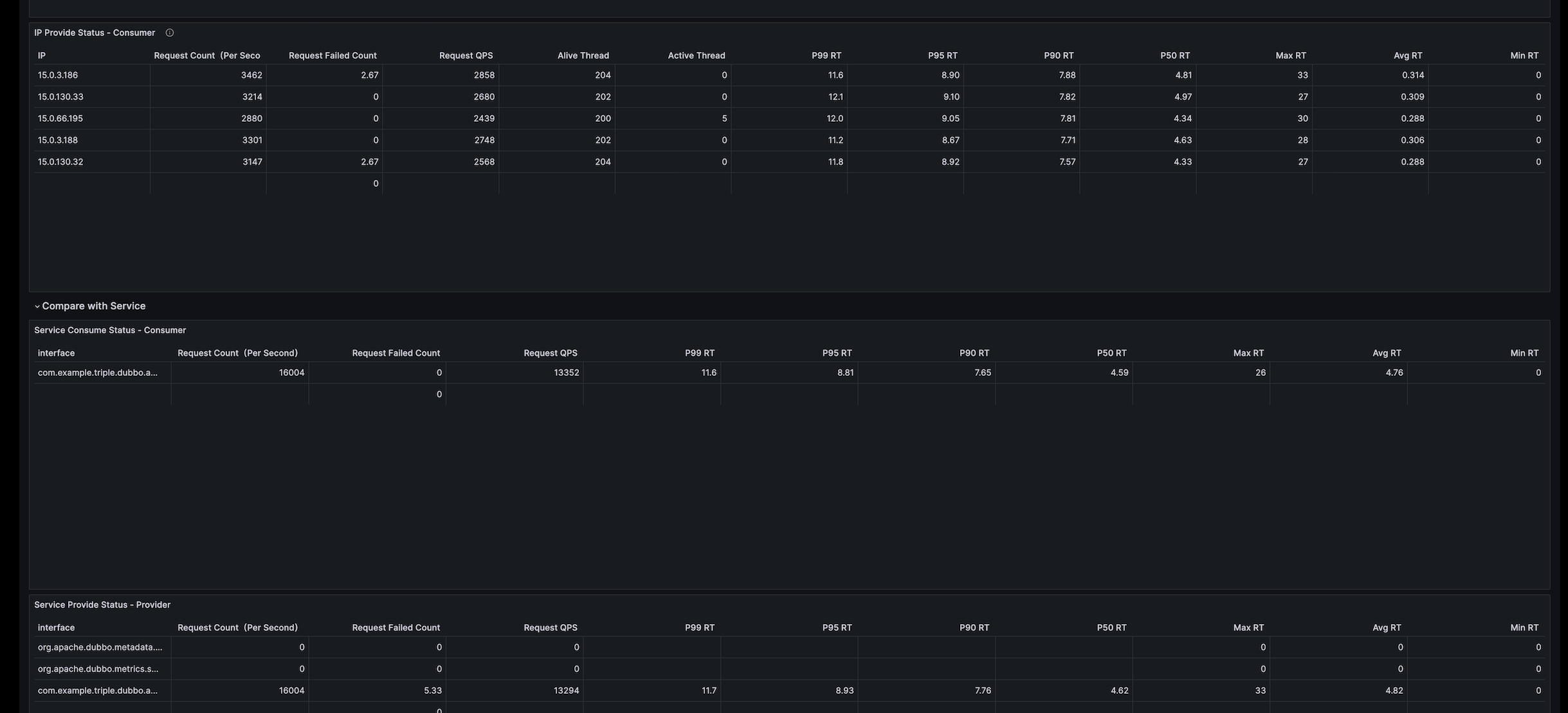Click the info icon beside IP Provide Status
Viewport: 1568px width, 713px height.
click(x=170, y=33)
